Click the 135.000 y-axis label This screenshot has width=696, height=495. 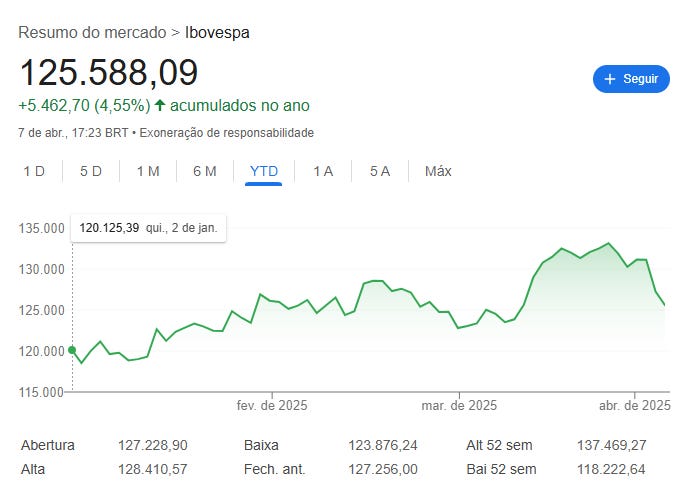[41, 229]
